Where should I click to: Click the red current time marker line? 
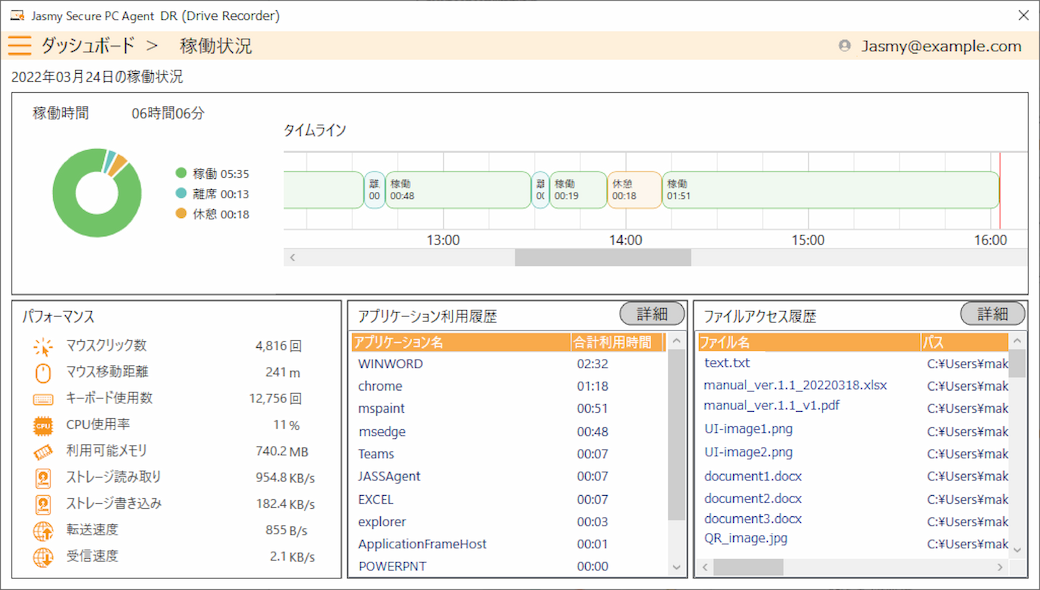point(1000,191)
